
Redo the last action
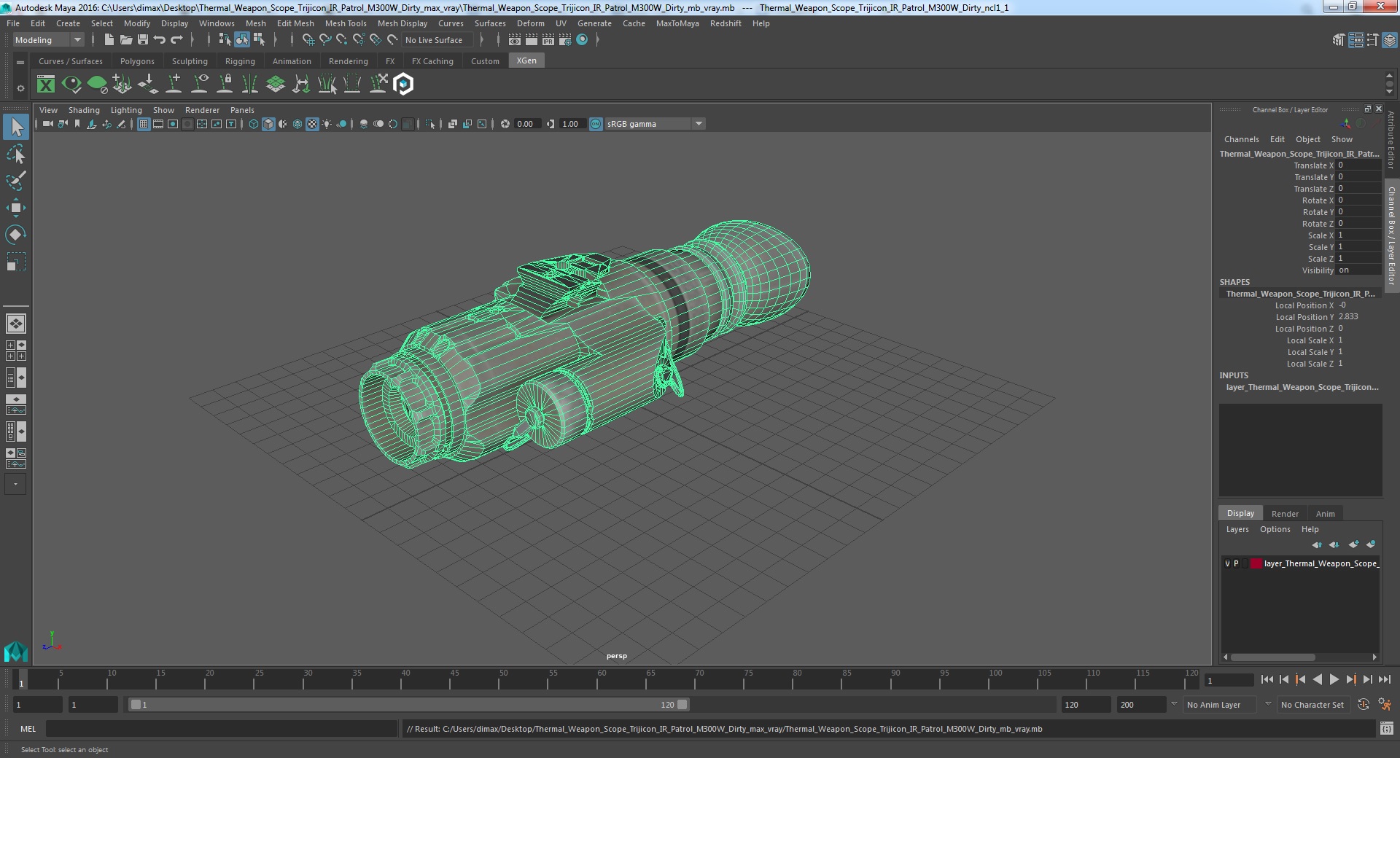[176, 40]
